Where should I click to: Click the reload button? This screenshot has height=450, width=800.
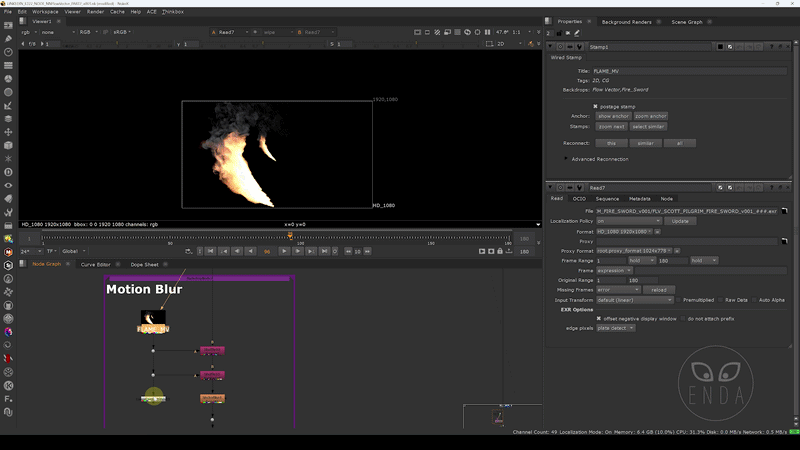[x=659, y=290]
